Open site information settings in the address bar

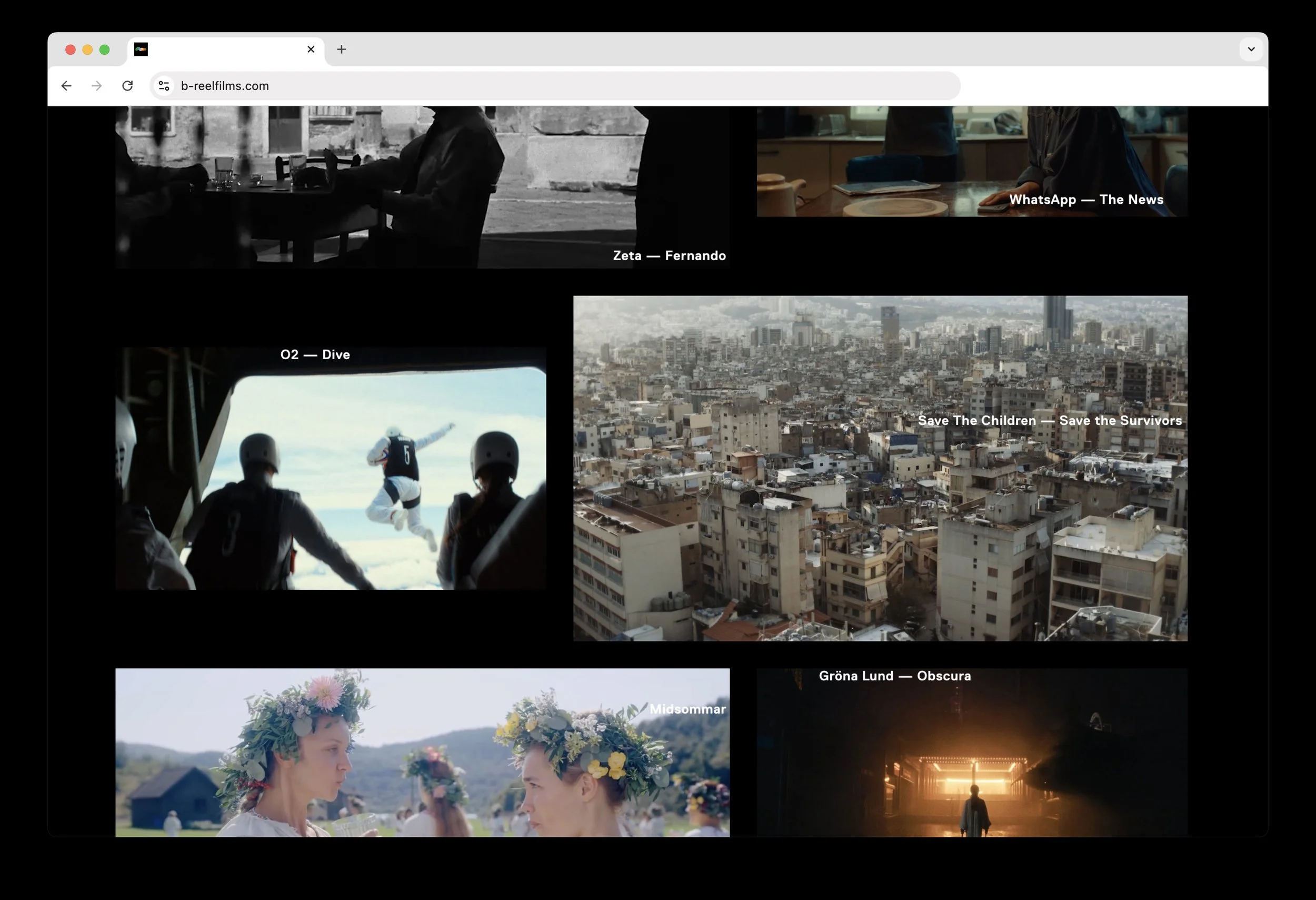[164, 85]
